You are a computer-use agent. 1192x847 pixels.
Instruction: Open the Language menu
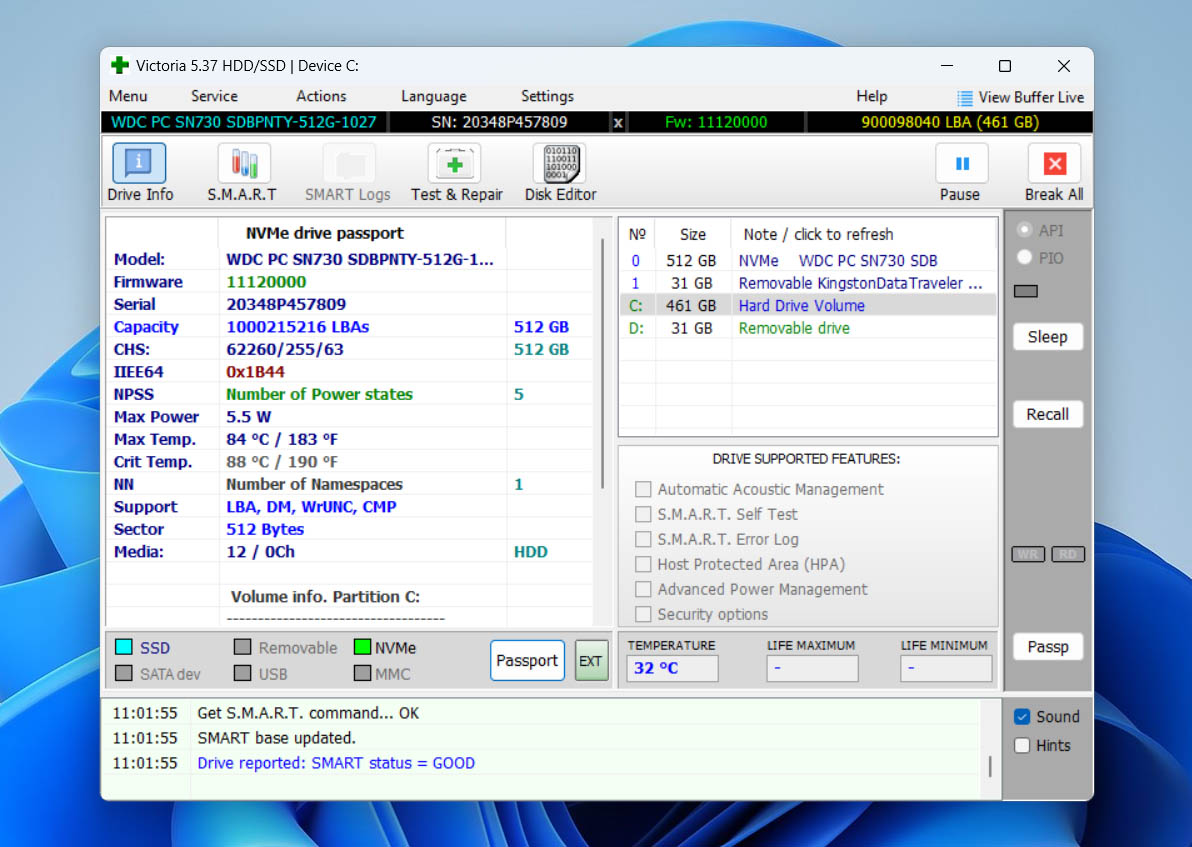coord(433,97)
